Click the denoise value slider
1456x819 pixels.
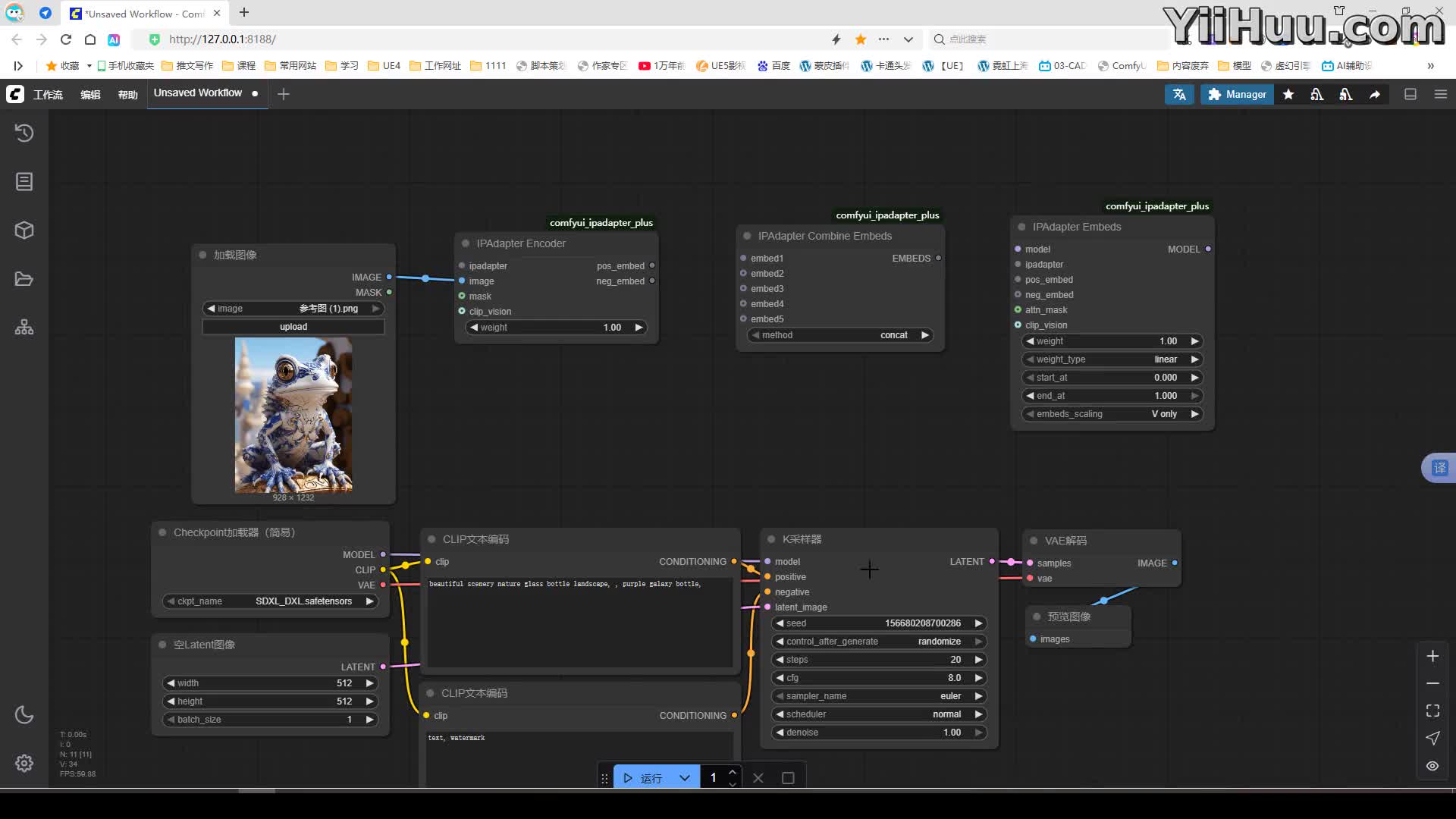pyautogui.click(x=878, y=733)
